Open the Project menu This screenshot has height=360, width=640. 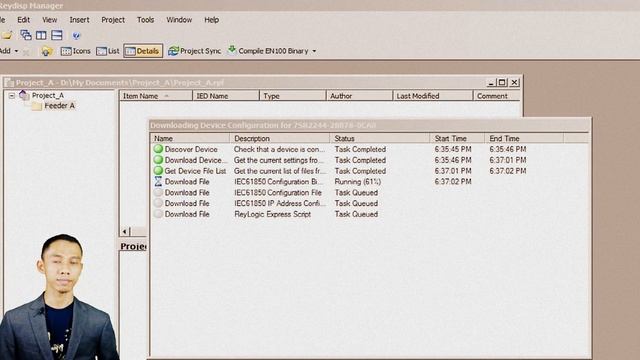point(113,20)
